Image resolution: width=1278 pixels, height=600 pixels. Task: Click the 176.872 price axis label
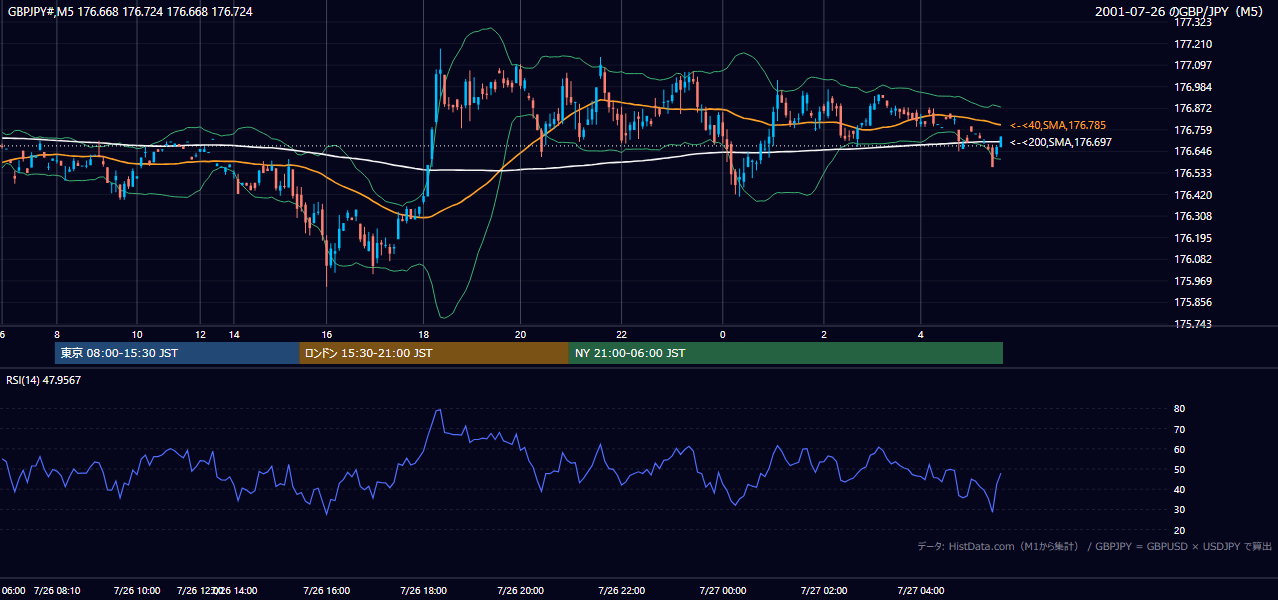click(x=1192, y=108)
